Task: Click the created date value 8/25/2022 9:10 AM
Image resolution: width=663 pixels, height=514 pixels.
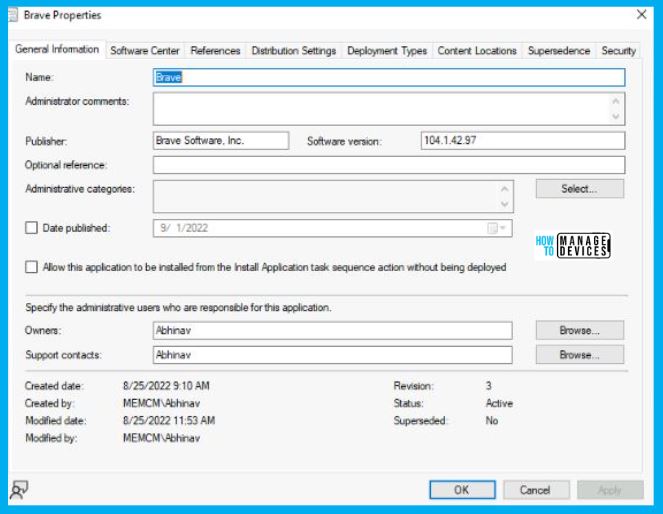Action: click(166, 386)
